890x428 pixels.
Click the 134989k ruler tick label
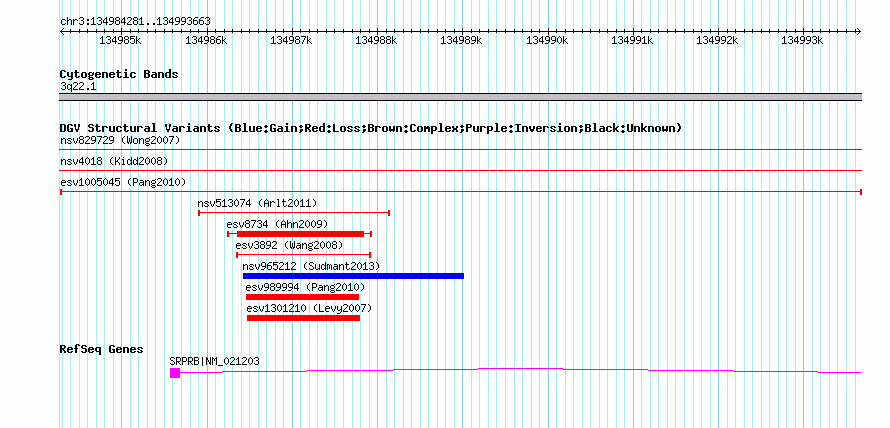(461, 41)
